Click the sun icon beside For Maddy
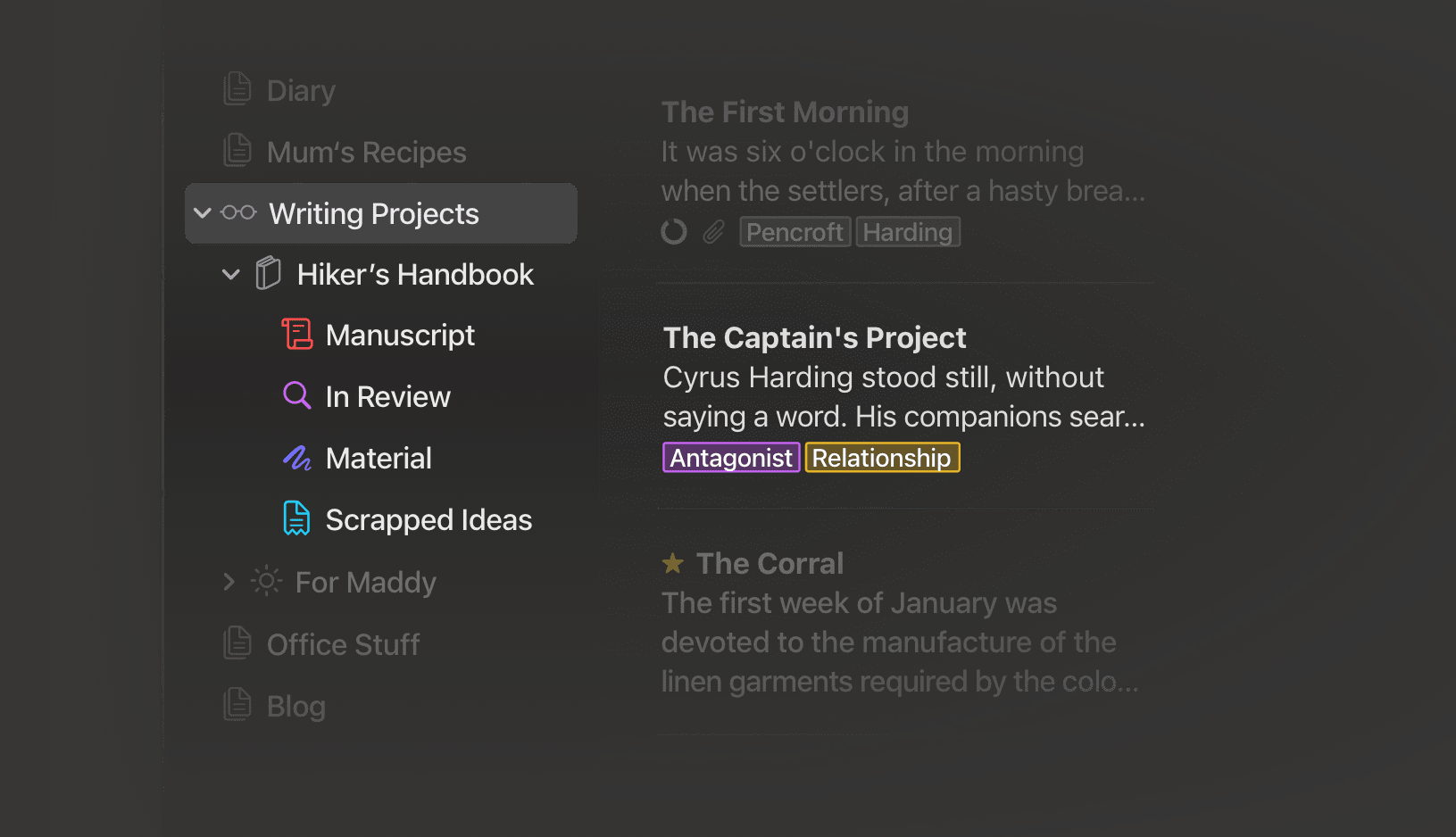The image size is (1456, 837). (x=266, y=581)
